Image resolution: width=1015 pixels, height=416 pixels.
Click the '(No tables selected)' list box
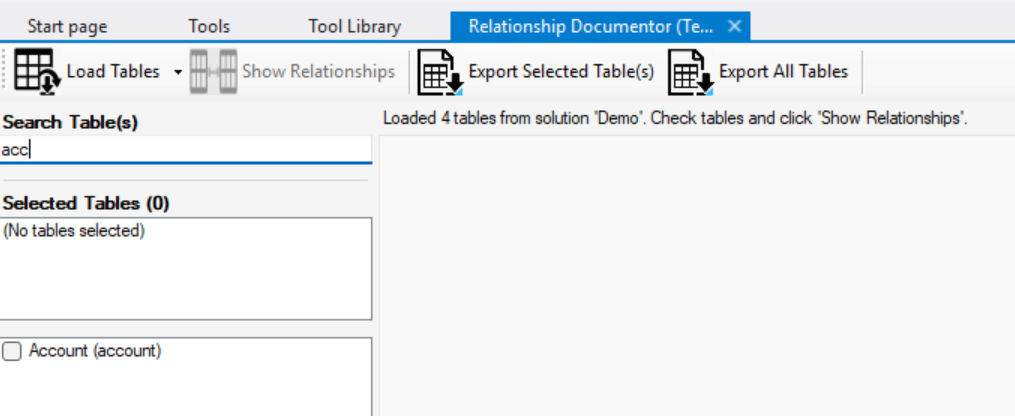coord(186,268)
